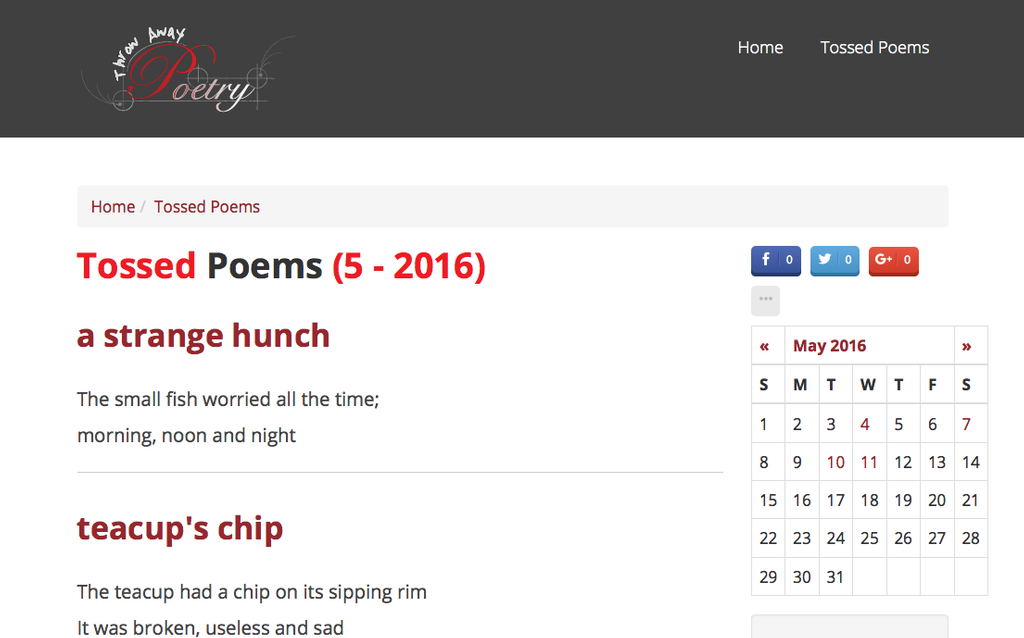1024x638 pixels.
Task: Open more sharing options ellipsis button
Action: click(x=765, y=300)
